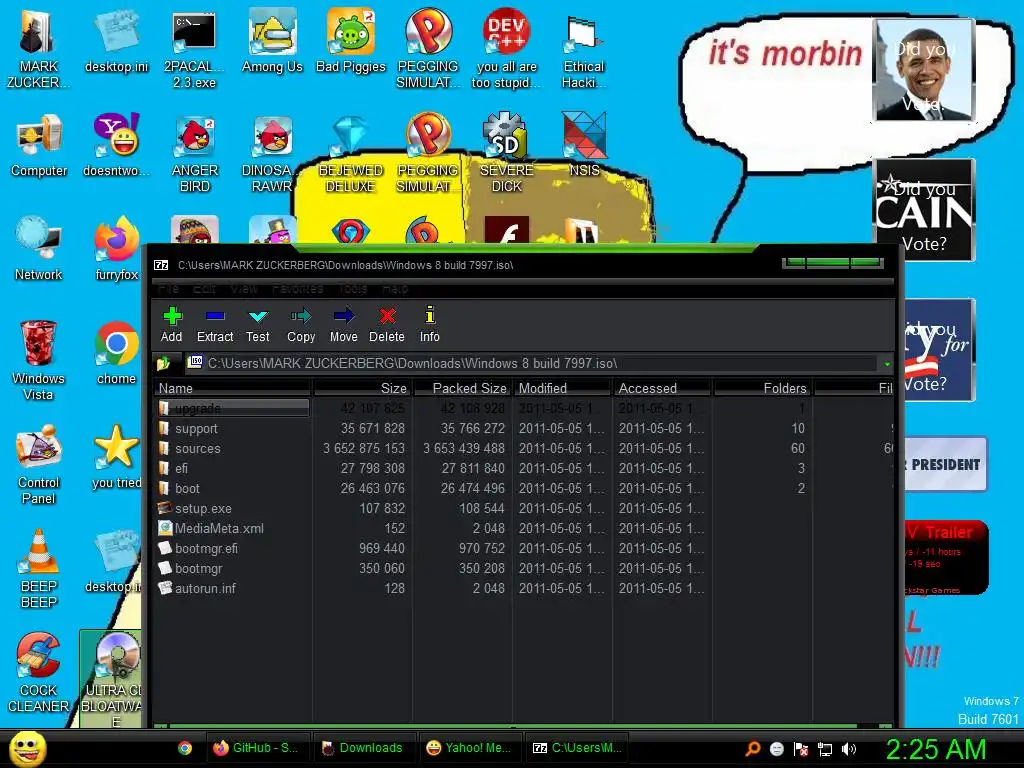The image size is (1024, 768).
Task: Sort by the Modified column header
Action: [x=562, y=388]
